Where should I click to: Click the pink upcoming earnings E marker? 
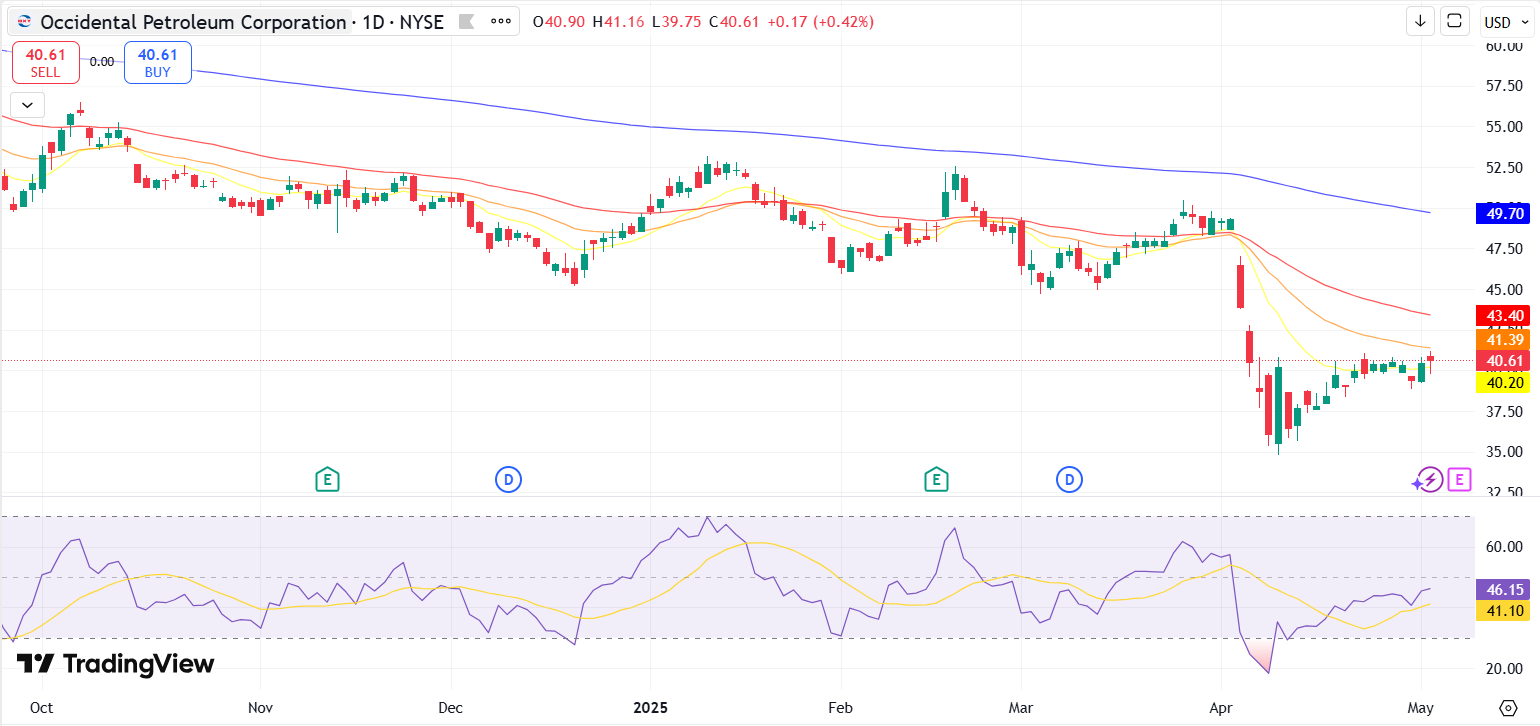click(x=1459, y=480)
